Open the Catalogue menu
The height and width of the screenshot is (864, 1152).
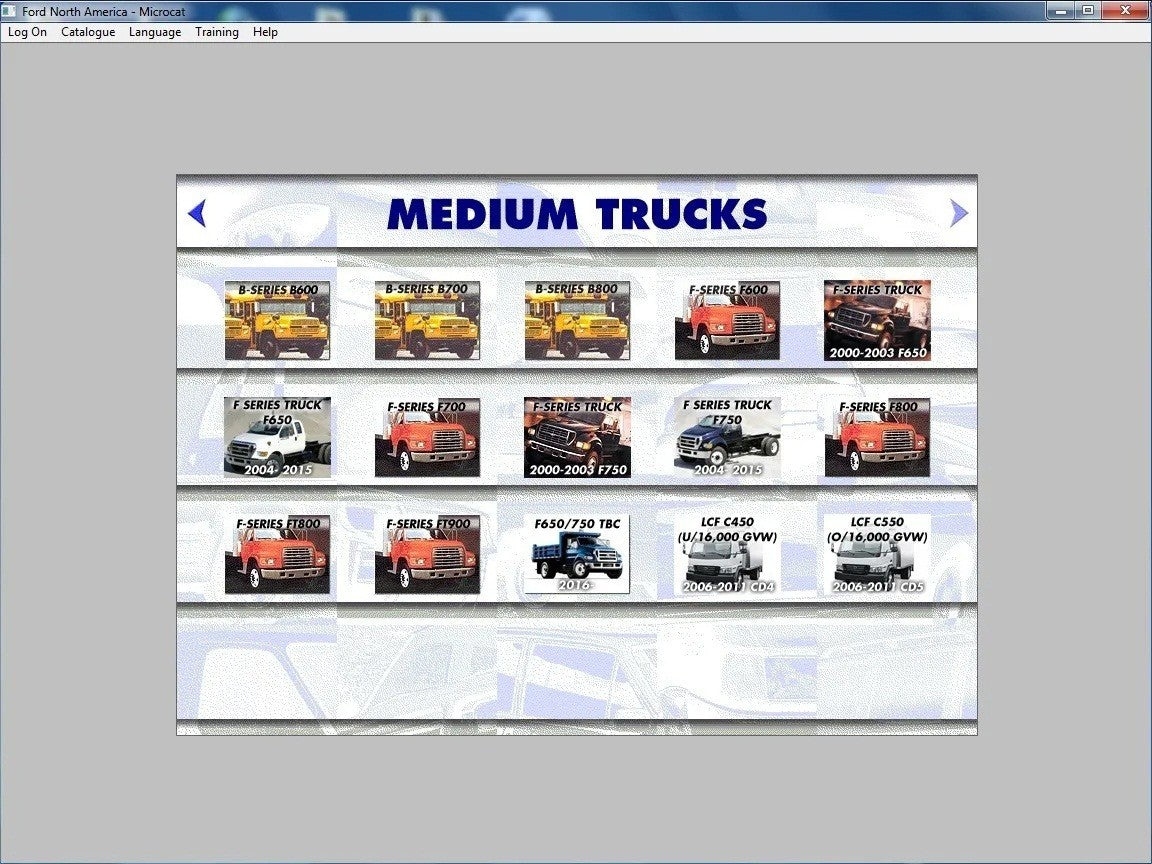(x=88, y=32)
